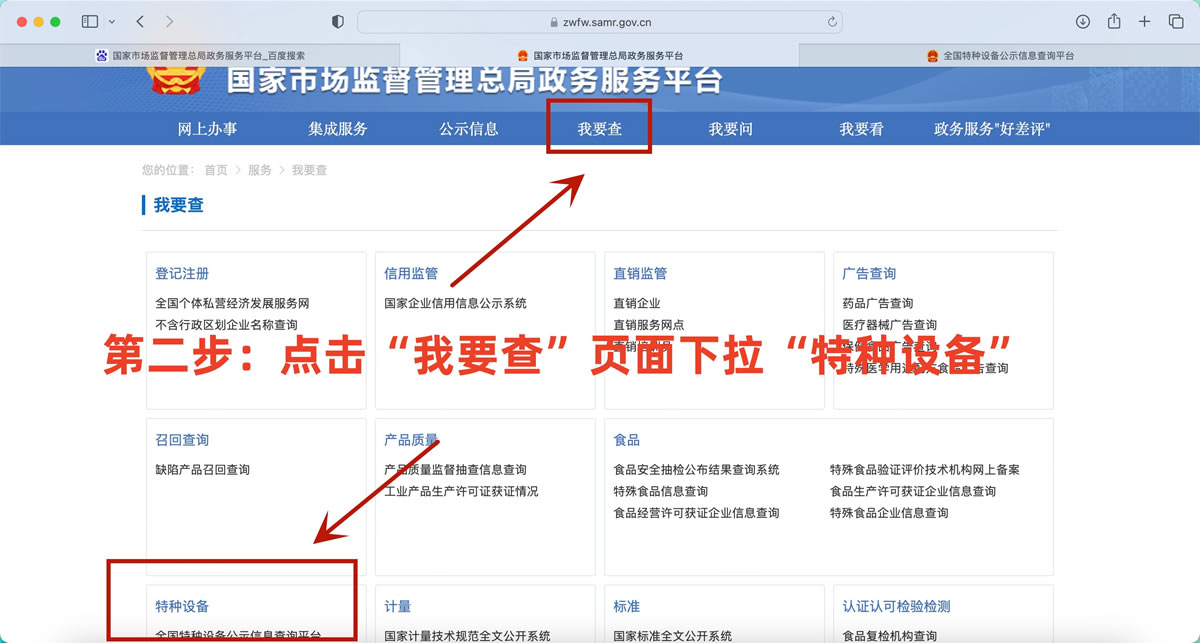Click 食品安全抽检公布结果查询系统 link

(696, 469)
